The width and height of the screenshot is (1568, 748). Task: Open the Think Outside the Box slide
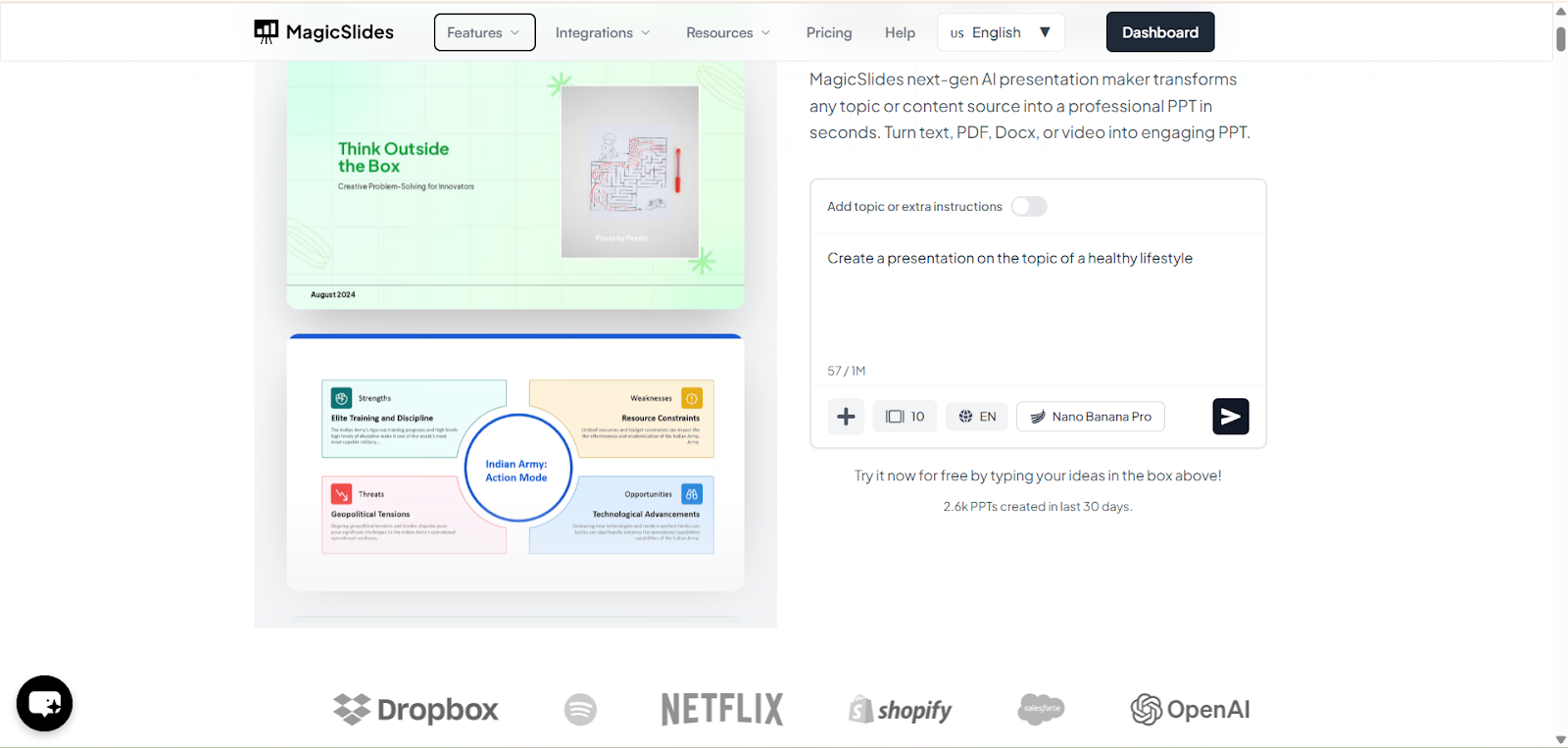515,185
